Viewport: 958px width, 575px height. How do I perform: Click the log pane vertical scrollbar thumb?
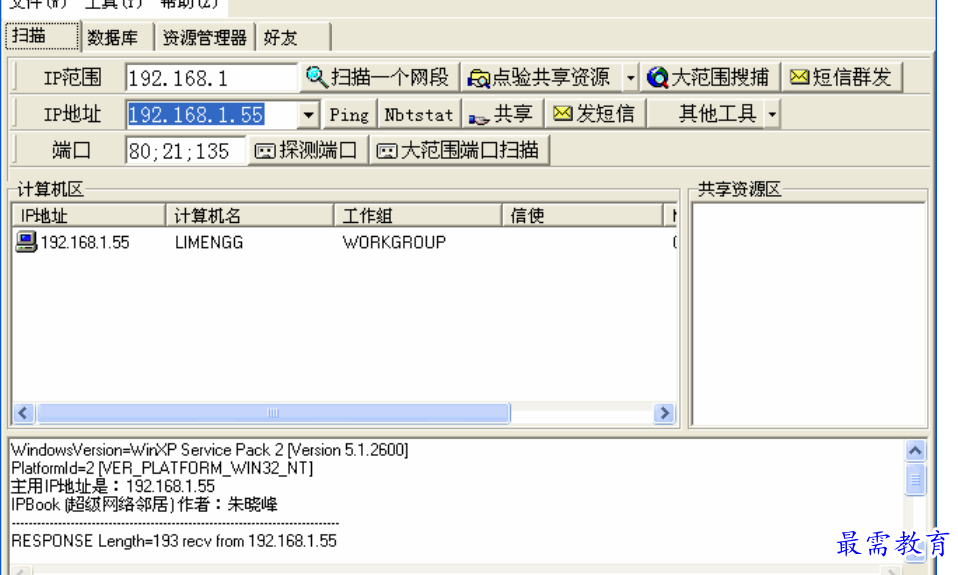click(915, 480)
